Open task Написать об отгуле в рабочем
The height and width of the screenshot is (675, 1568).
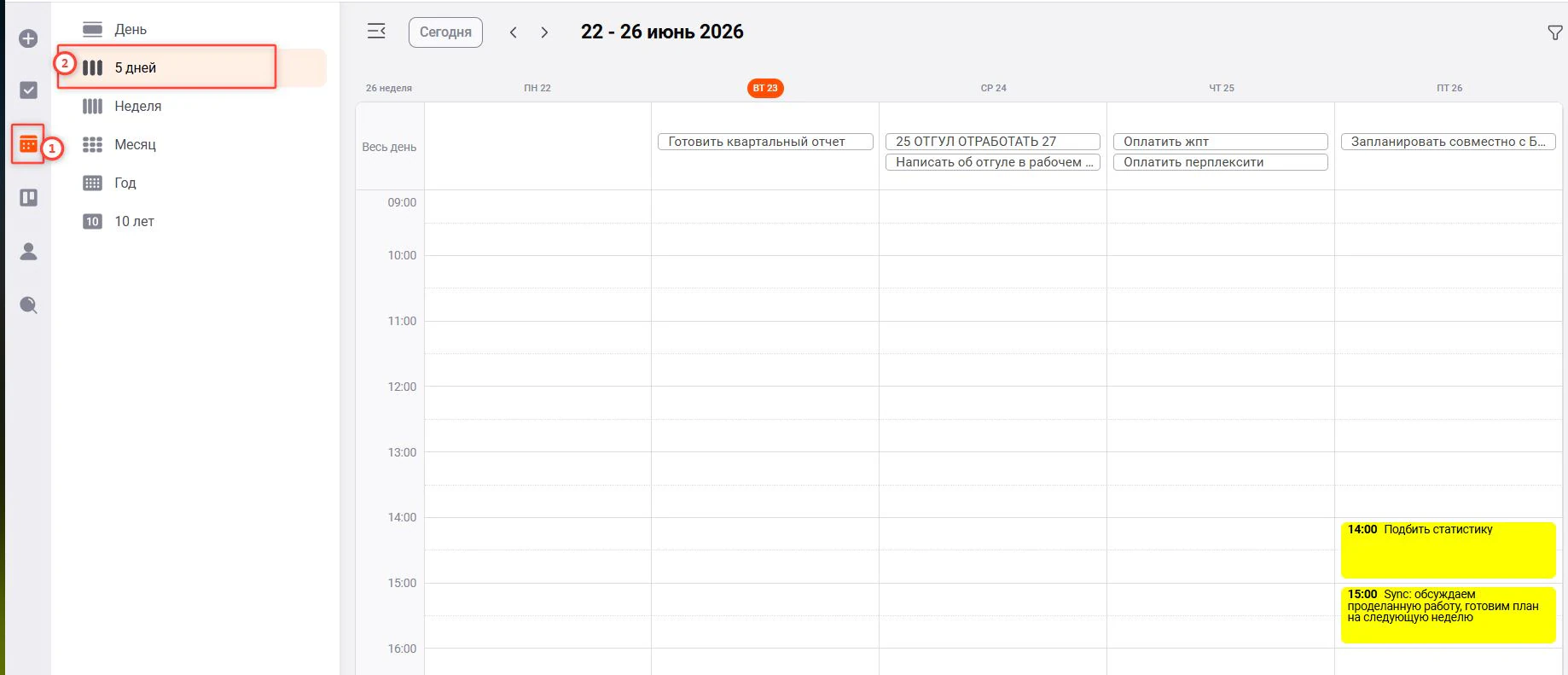coord(993,162)
